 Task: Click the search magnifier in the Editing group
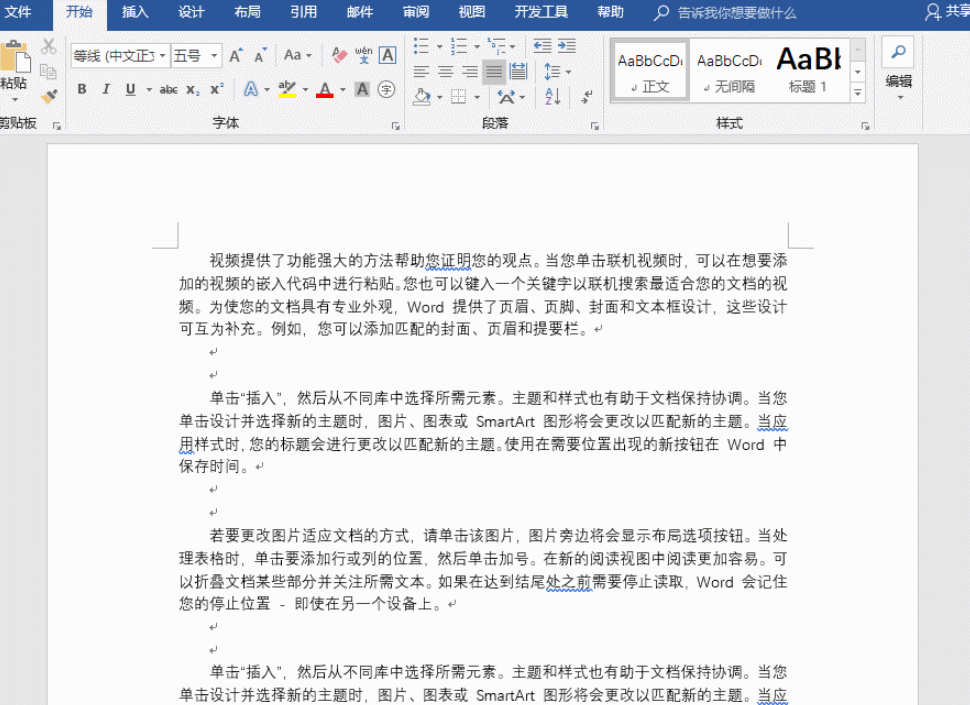coord(898,52)
